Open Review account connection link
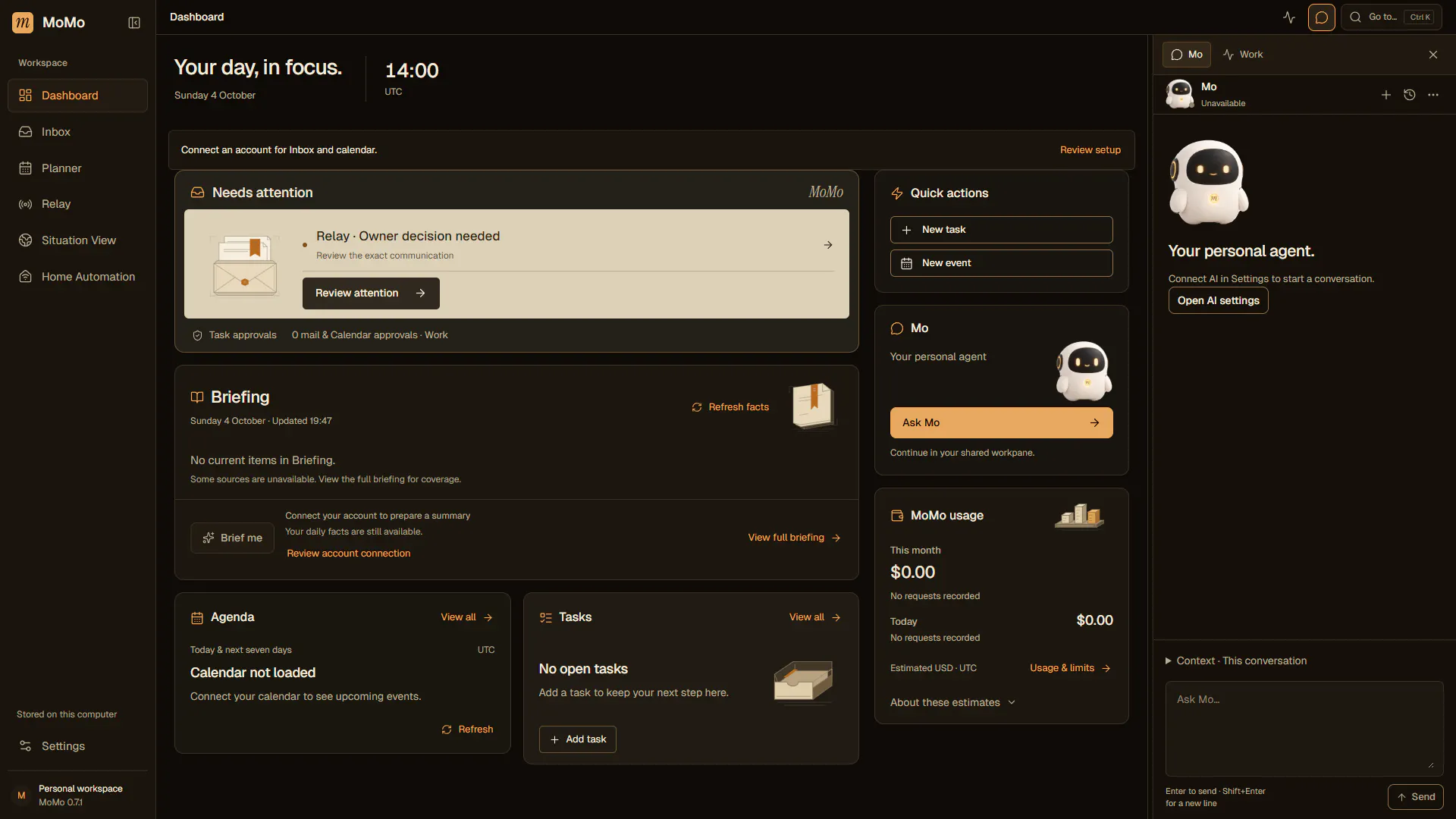This screenshot has height=819, width=1456. [348, 554]
